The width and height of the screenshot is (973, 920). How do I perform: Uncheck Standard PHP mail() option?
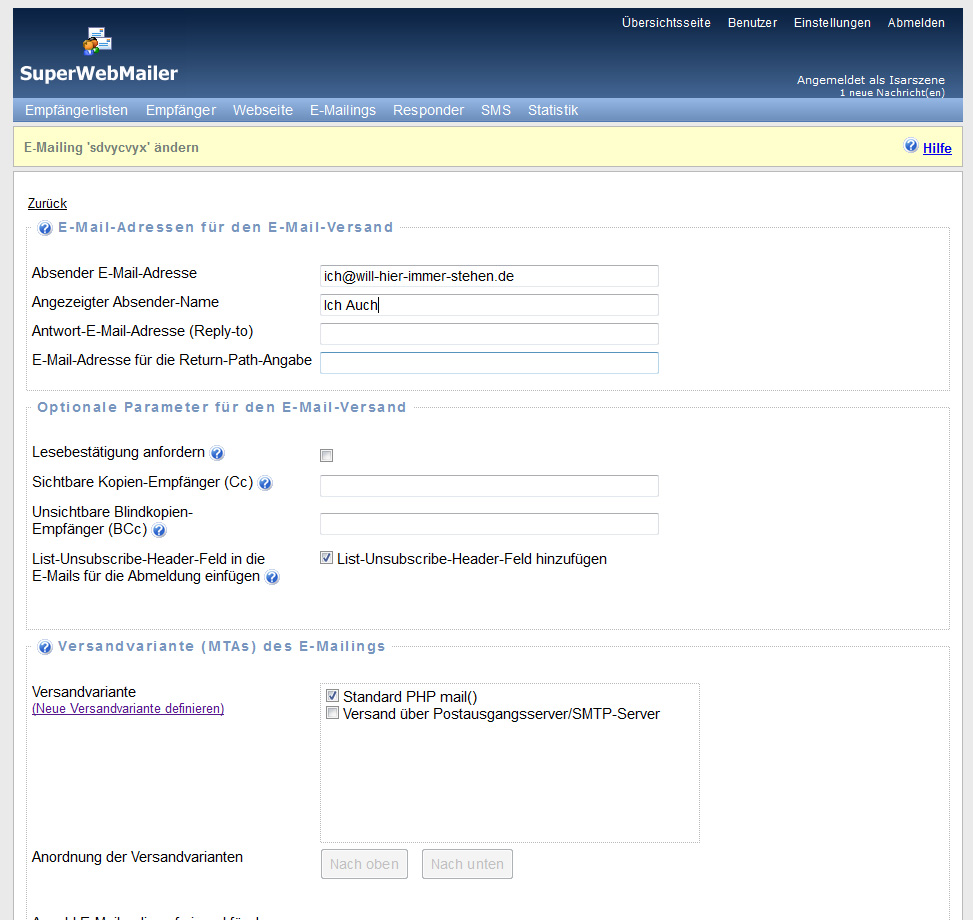332,696
